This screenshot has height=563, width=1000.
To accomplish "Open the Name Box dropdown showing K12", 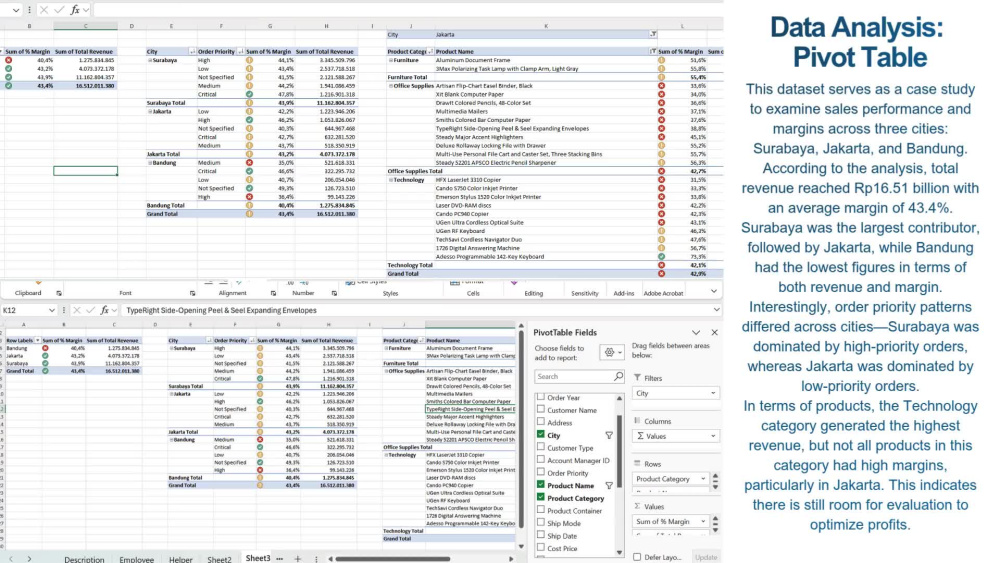I will 52,311.
